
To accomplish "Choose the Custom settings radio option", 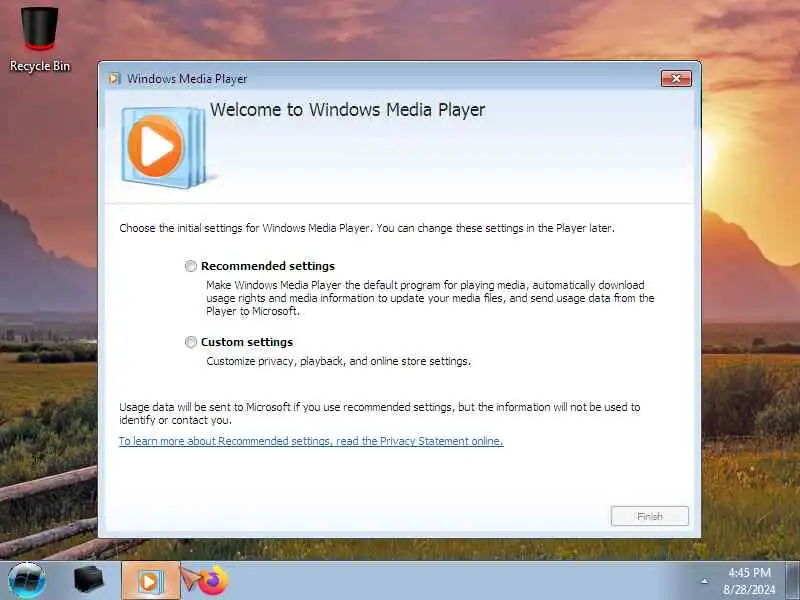I will (x=191, y=342).
